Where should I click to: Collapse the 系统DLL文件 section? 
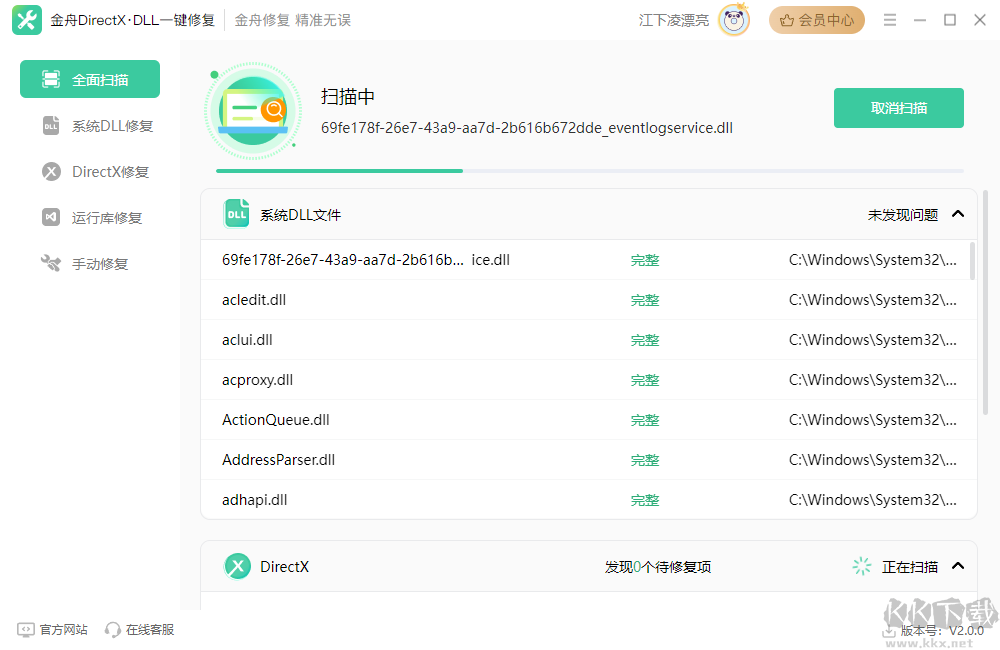pos(957,213)
